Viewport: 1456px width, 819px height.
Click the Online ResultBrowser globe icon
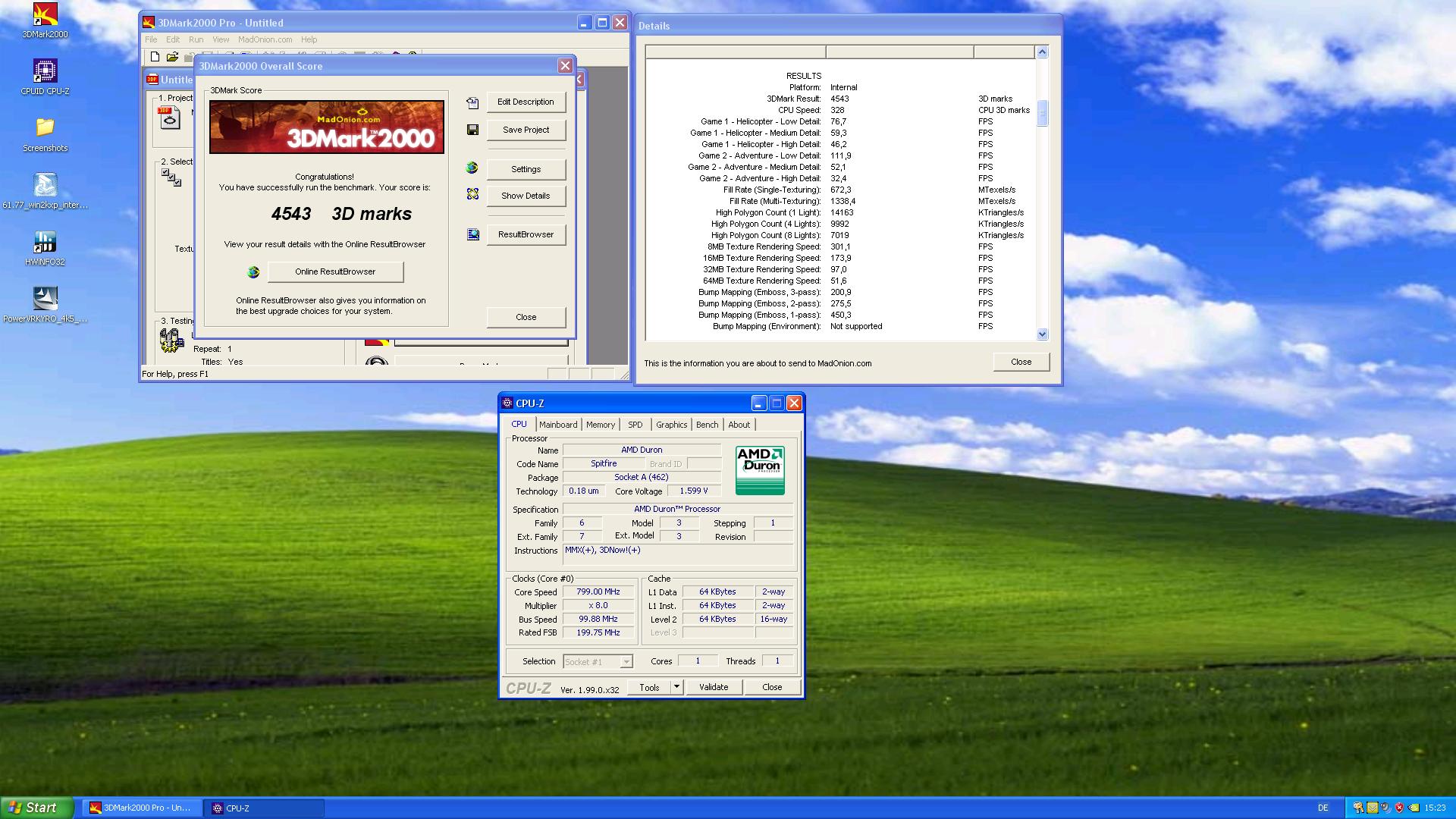tap(253, 271)
